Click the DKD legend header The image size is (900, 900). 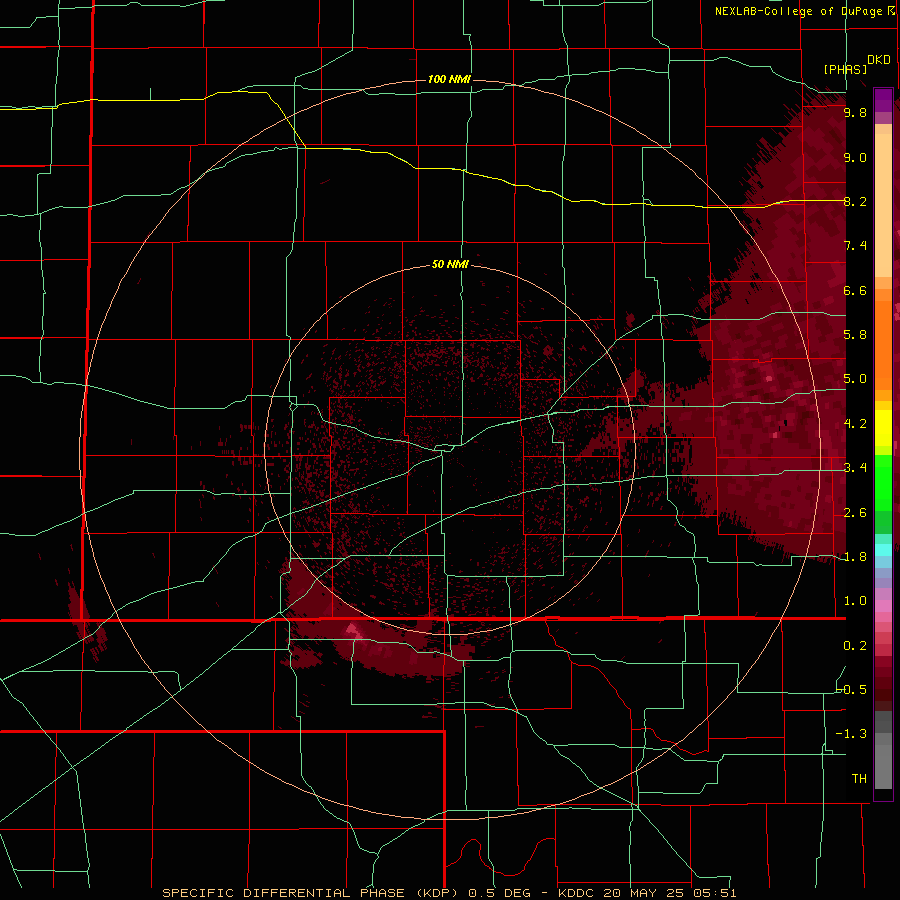(878, 60)
